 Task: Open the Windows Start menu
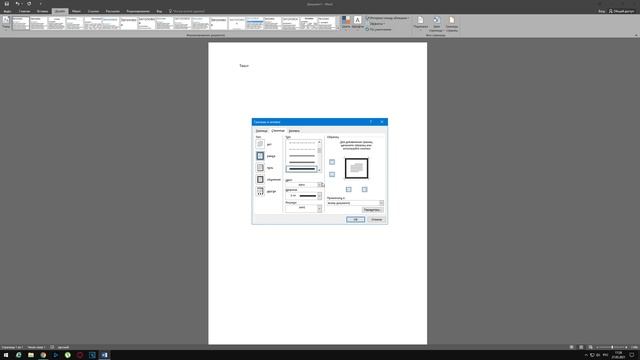[6, 355]
